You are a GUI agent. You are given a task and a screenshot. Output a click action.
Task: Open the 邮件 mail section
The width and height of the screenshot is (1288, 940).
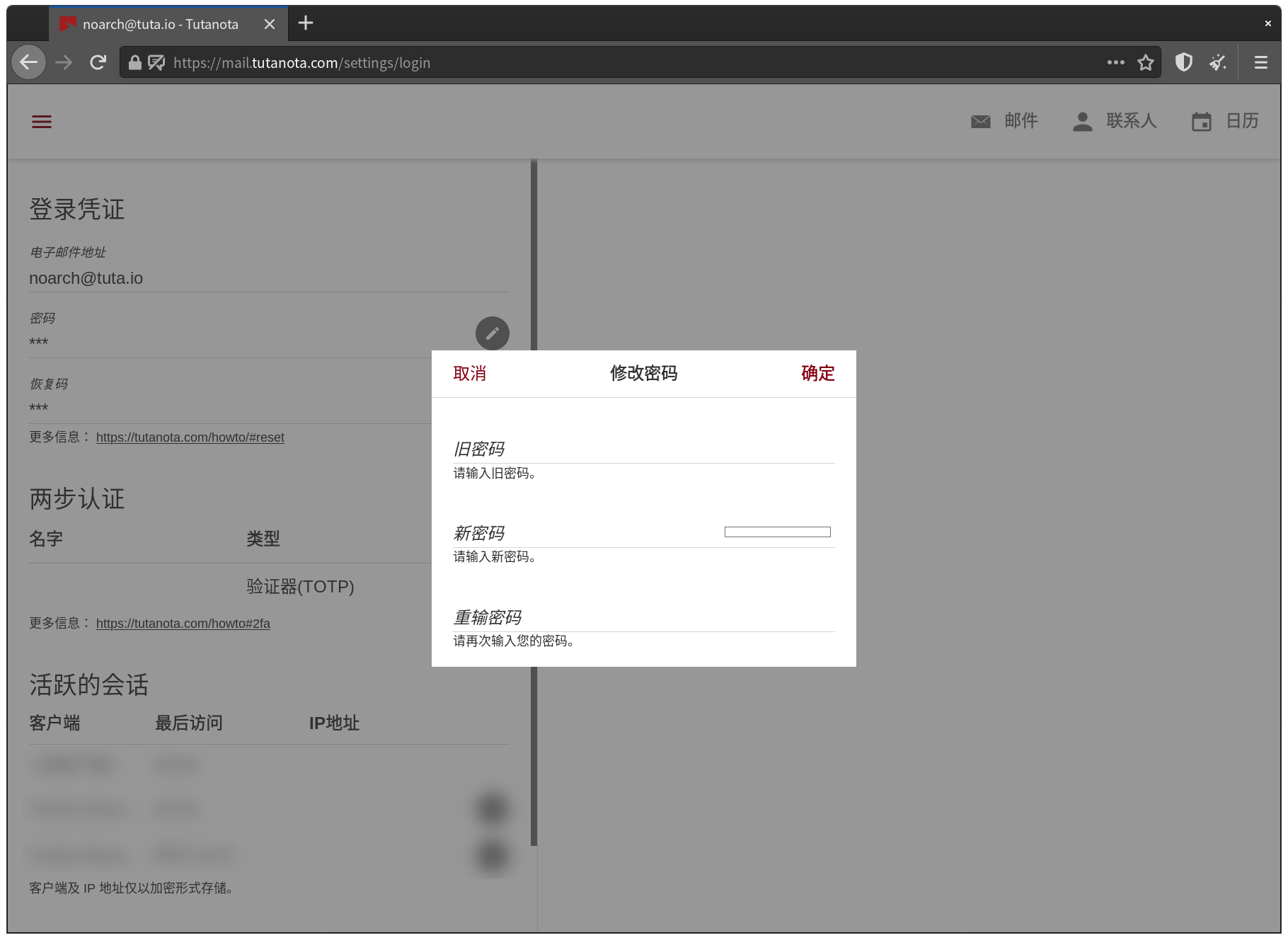(1004, 121)
